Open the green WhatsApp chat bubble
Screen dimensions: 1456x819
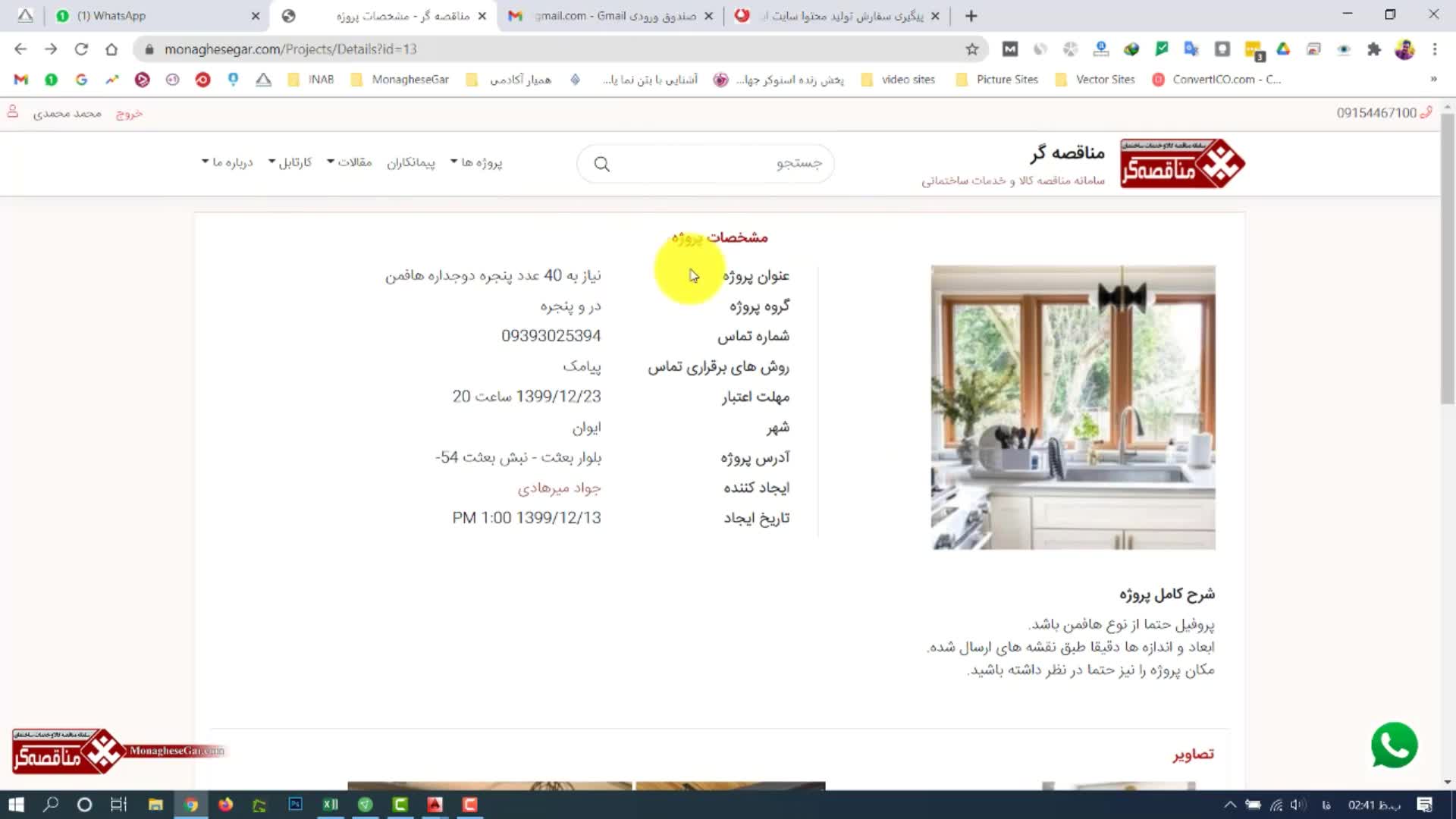(1394, 745)
